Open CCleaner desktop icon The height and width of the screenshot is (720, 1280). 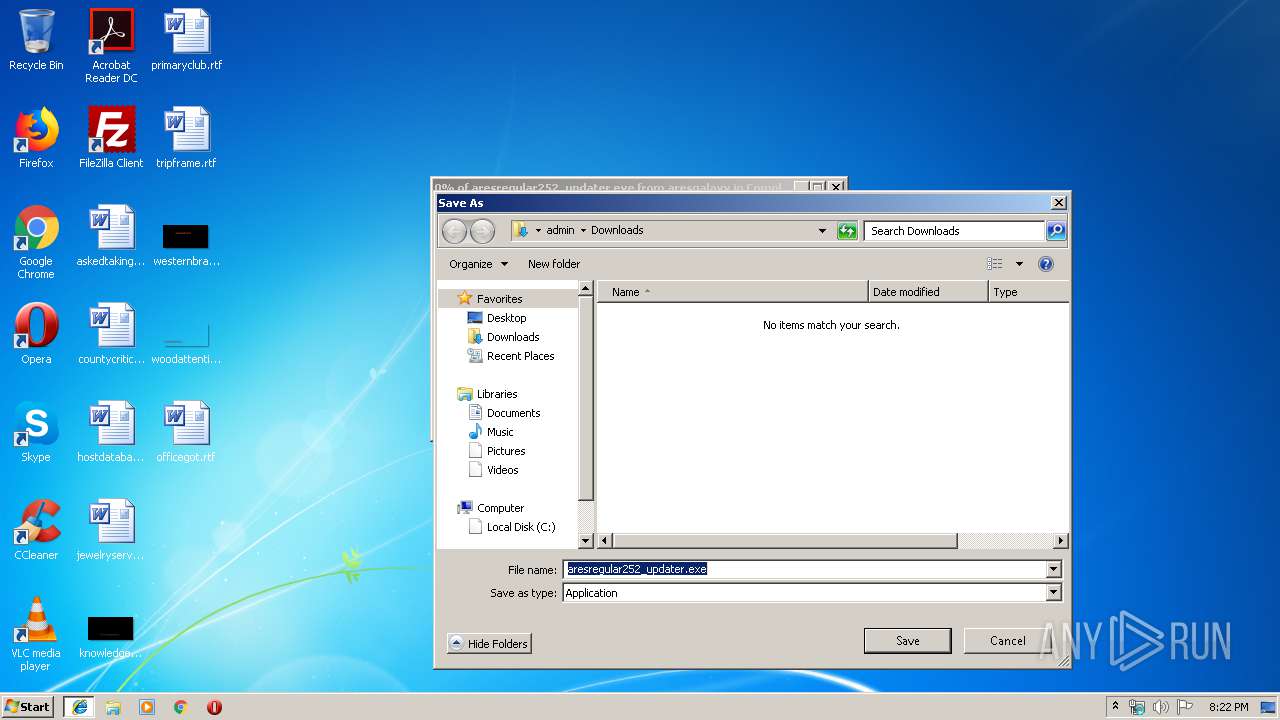point(36,530)
